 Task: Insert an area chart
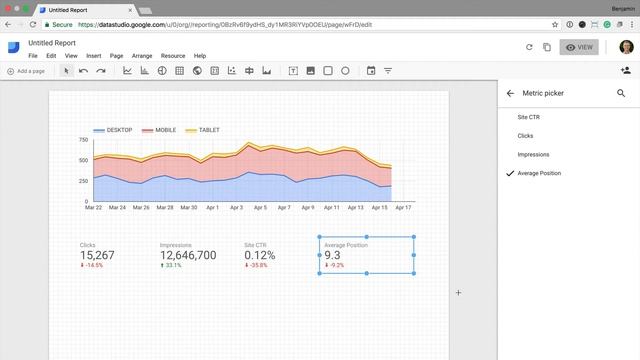(x=267, y=71)
